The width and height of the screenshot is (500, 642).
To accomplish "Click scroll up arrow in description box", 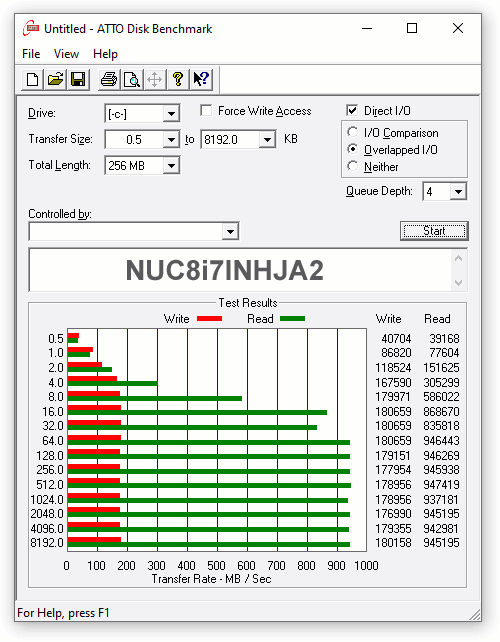I will (459, 258).
